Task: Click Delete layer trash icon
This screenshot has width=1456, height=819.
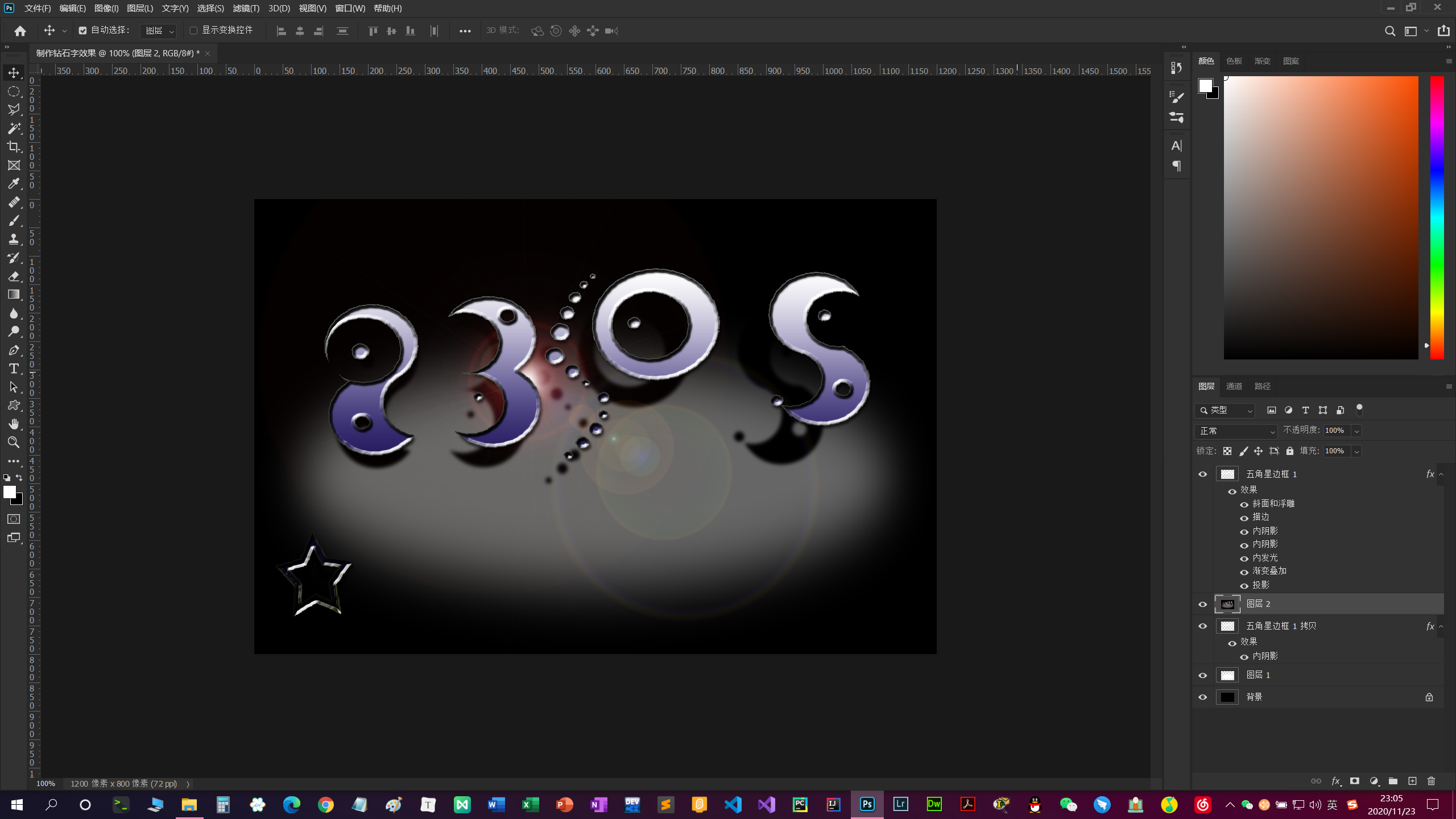Action: tap(1432, 781)
